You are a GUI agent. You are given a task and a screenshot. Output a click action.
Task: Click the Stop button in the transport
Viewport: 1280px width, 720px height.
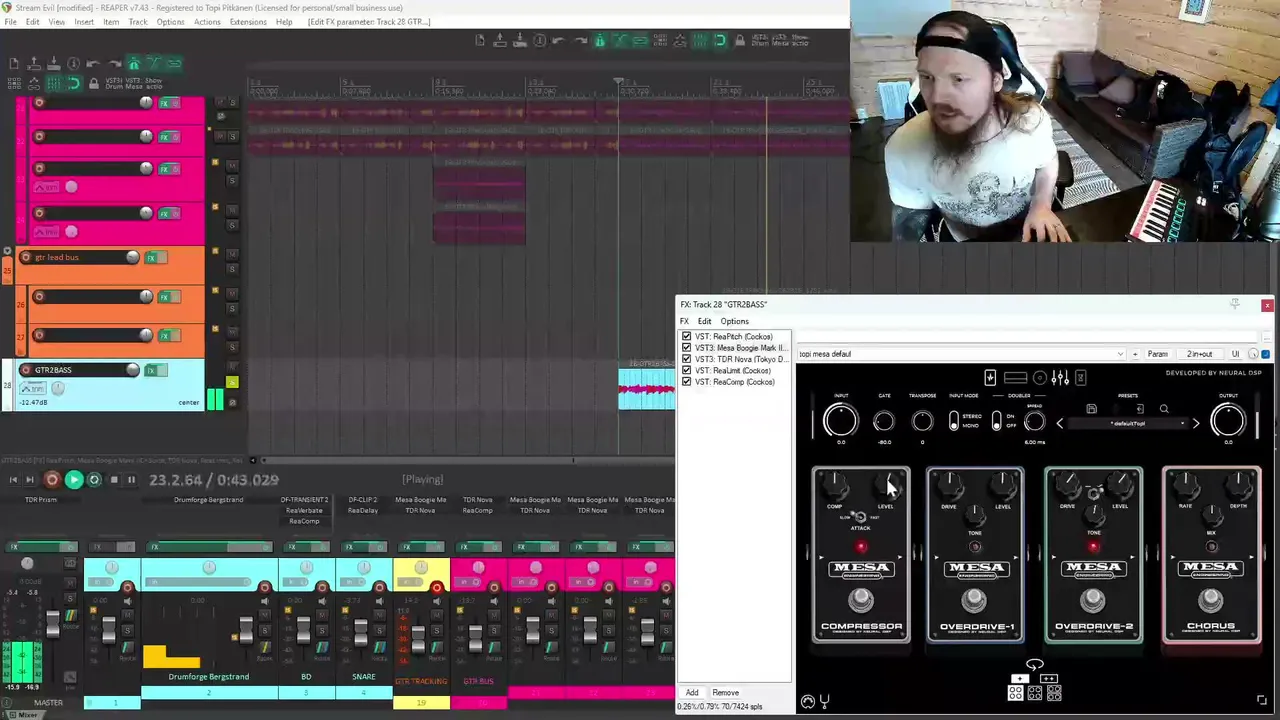tap(113, 480)
